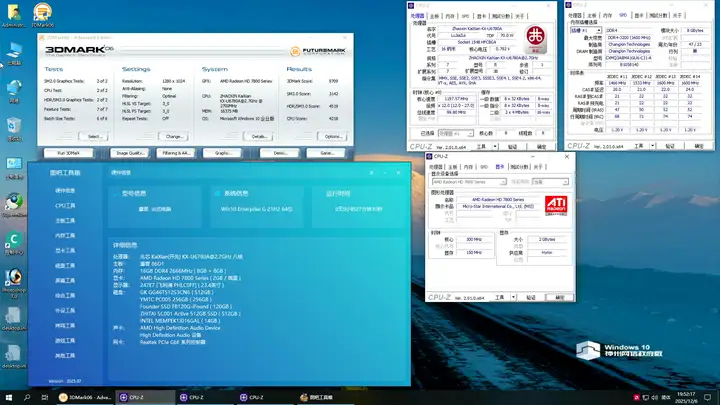Select the Network (网络) desktop icon
Screen dimensions: 720x405
coord(14,91)
